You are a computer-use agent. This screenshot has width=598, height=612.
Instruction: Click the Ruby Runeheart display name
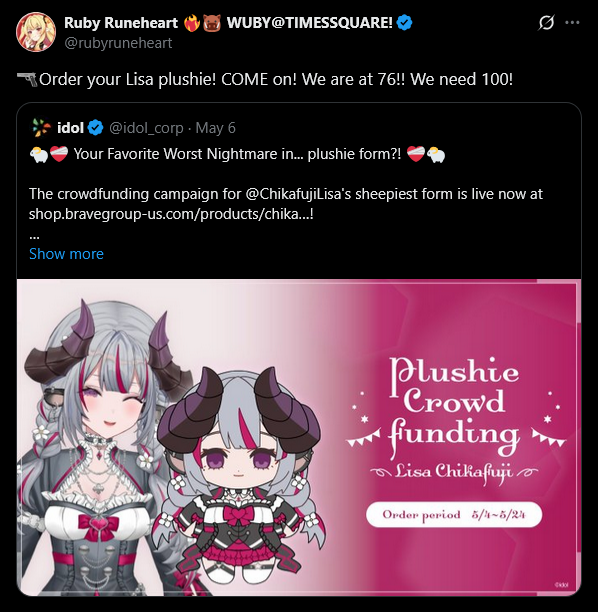121,23
